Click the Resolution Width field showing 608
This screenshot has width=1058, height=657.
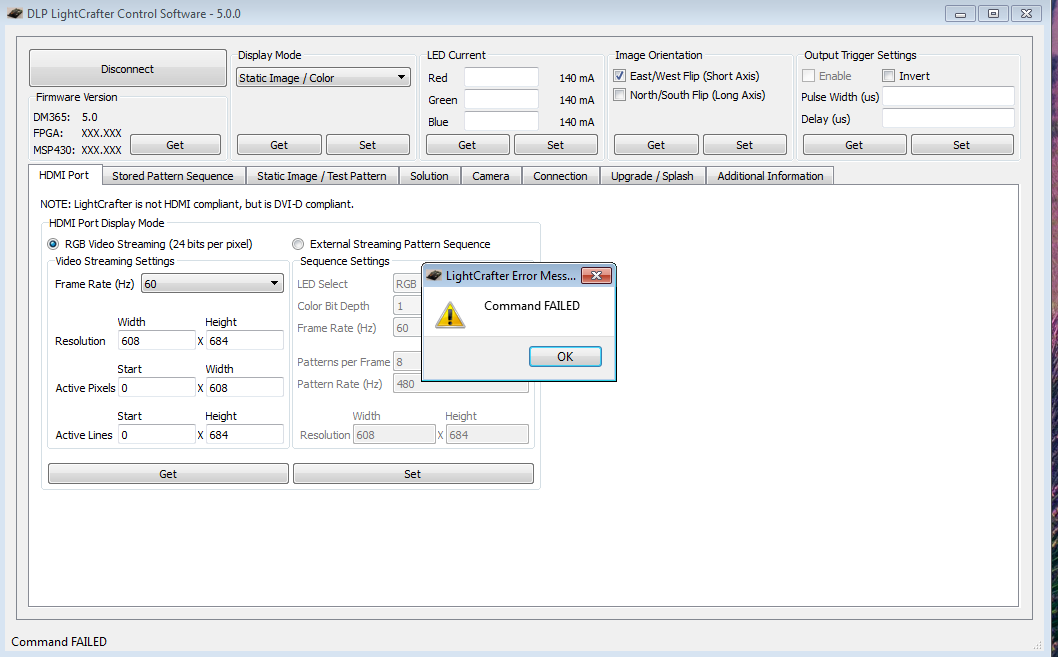(x=157, y=341)
